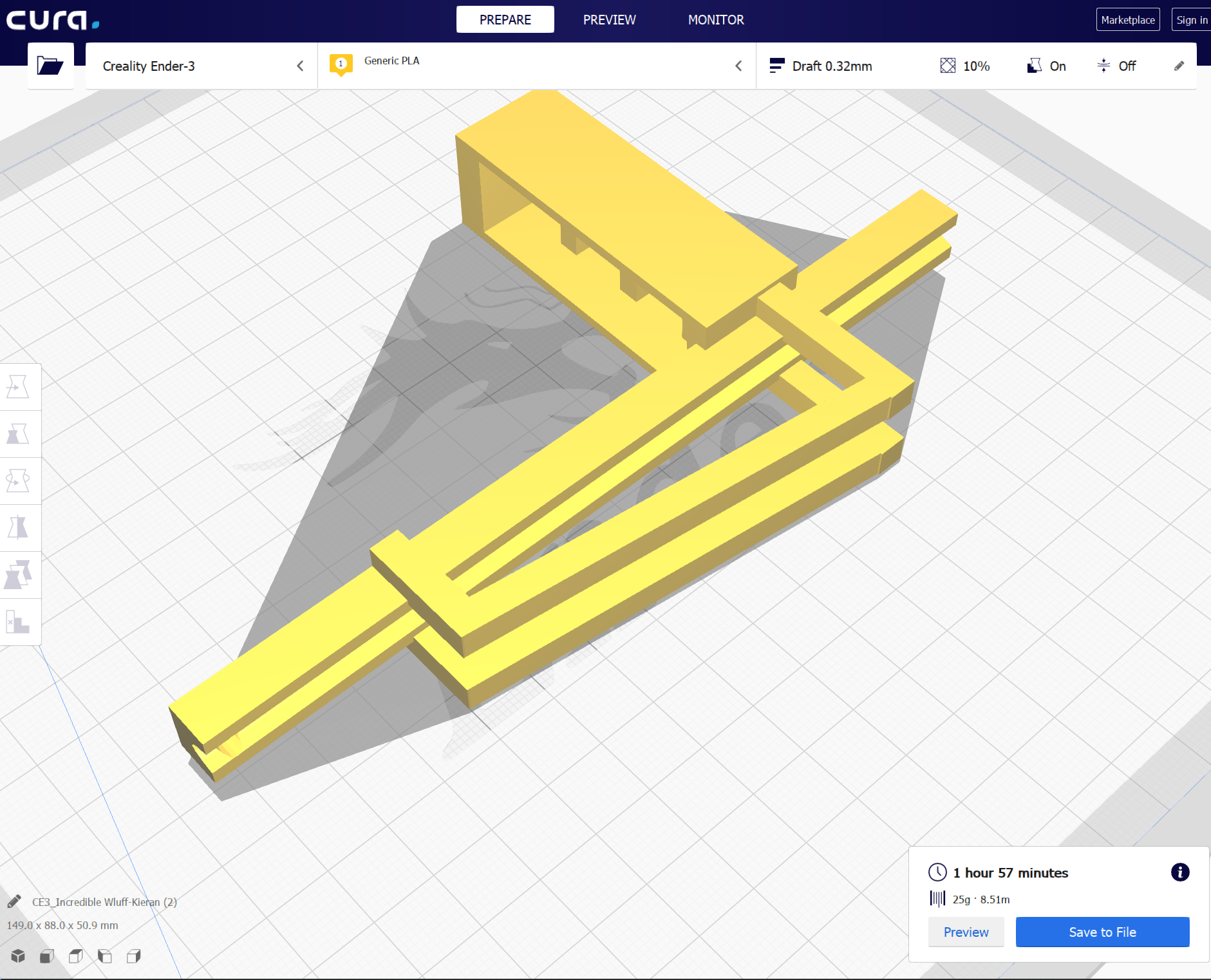Click the 10% infill value
Viewport: 1211px width, 980px height.
click(976, 66)
